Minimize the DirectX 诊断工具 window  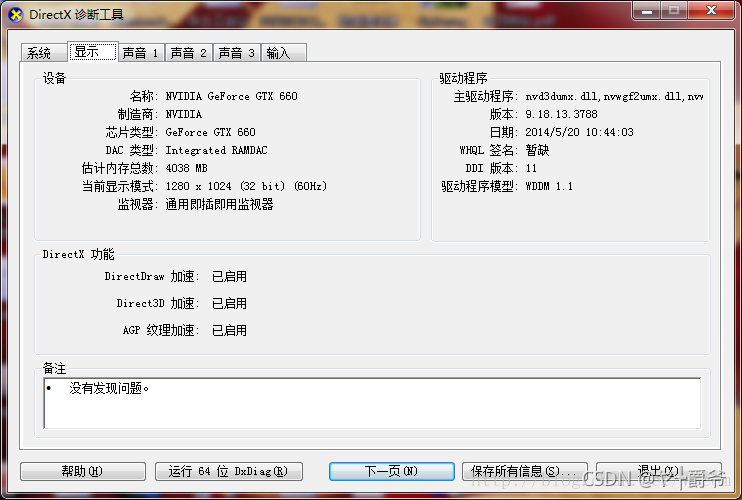(642, 11)
